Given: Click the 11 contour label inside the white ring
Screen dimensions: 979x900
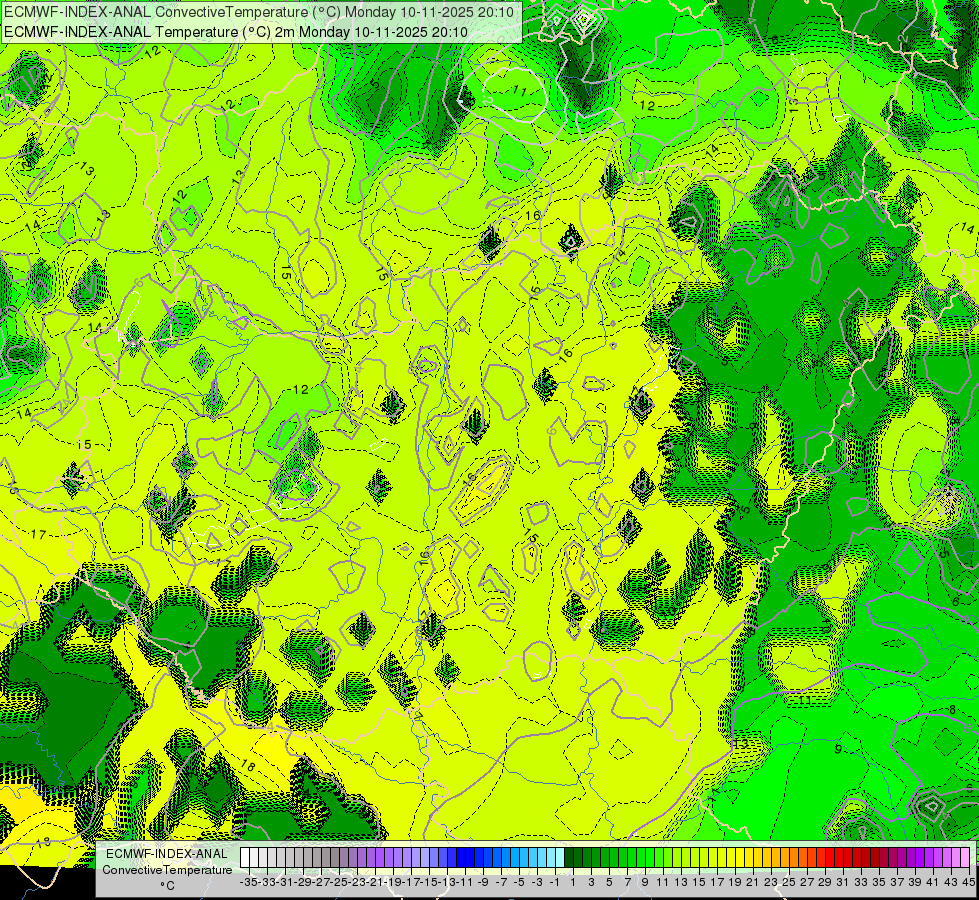Looking at the screenshot, I should point(519,91).
